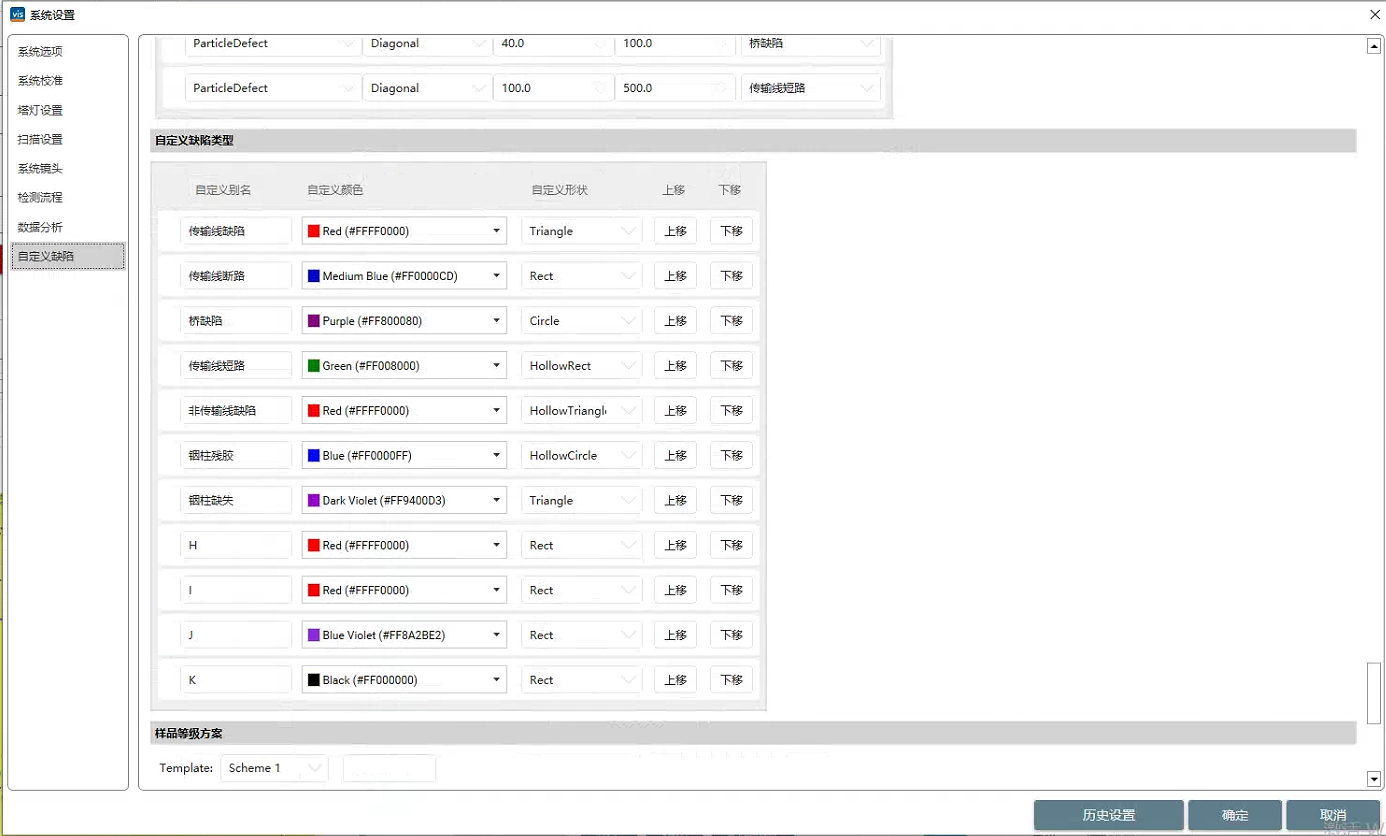Move 传输线缺陷 row up with 上移
The width and height of the screenshot is (1386, 836).
675,231
